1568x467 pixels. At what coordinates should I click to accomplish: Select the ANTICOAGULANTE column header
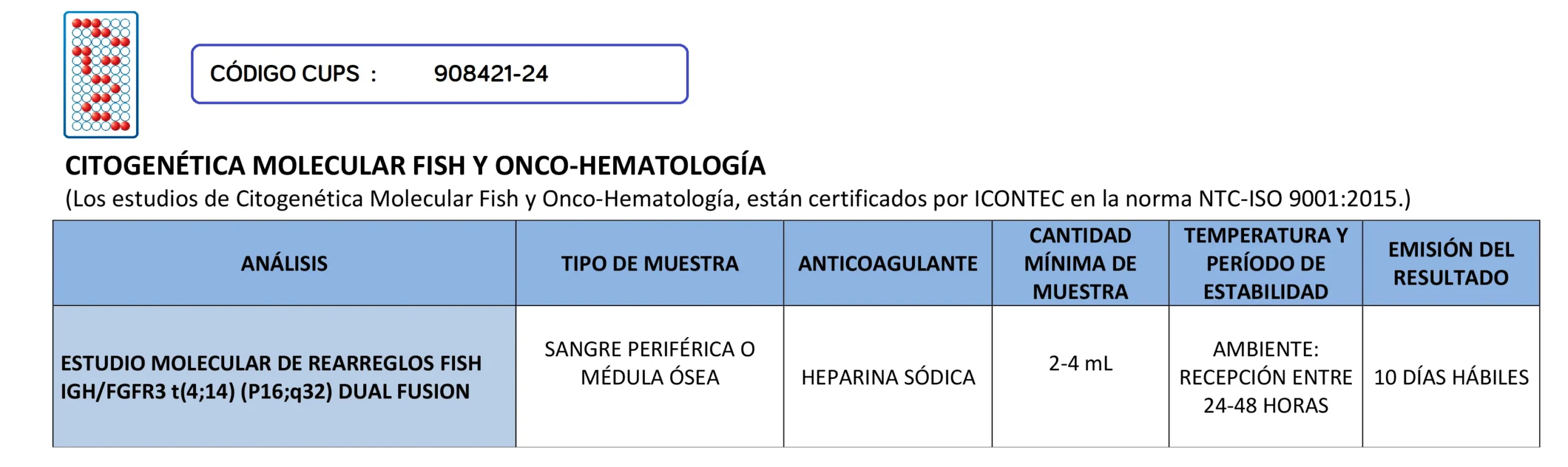[x=888, y=264]
